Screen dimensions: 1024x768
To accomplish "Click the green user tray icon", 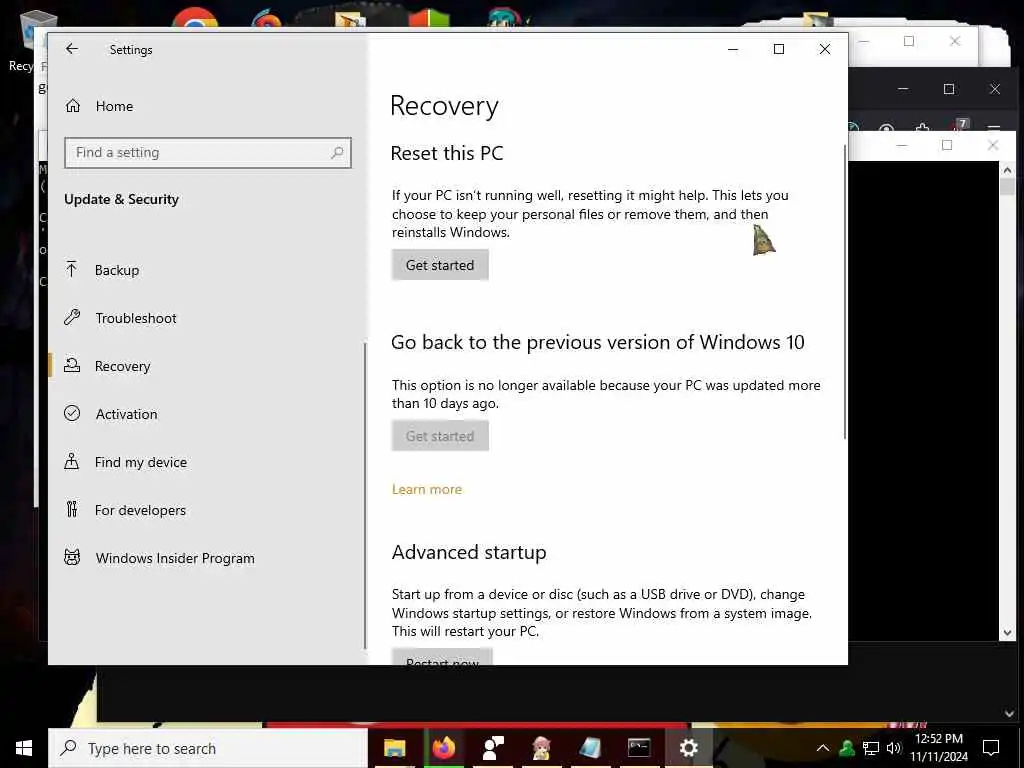I will 847,748.
